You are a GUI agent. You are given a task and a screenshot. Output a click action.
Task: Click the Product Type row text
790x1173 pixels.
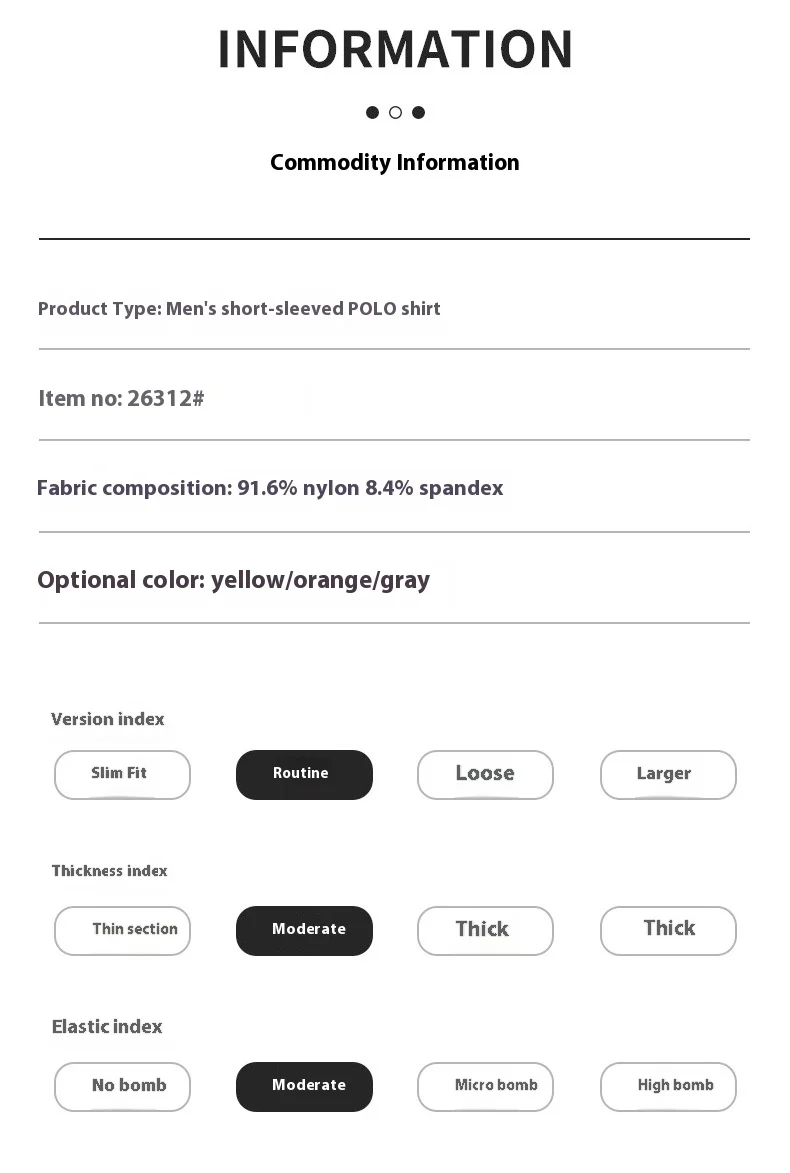point(239,309)
